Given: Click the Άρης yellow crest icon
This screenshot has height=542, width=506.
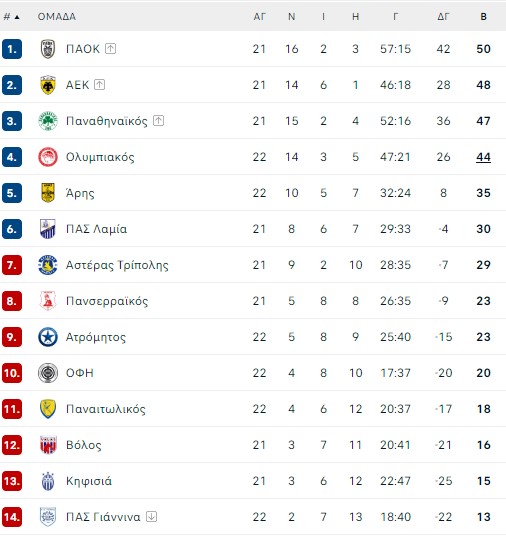Looking at the screenshot, I should 48,193.
